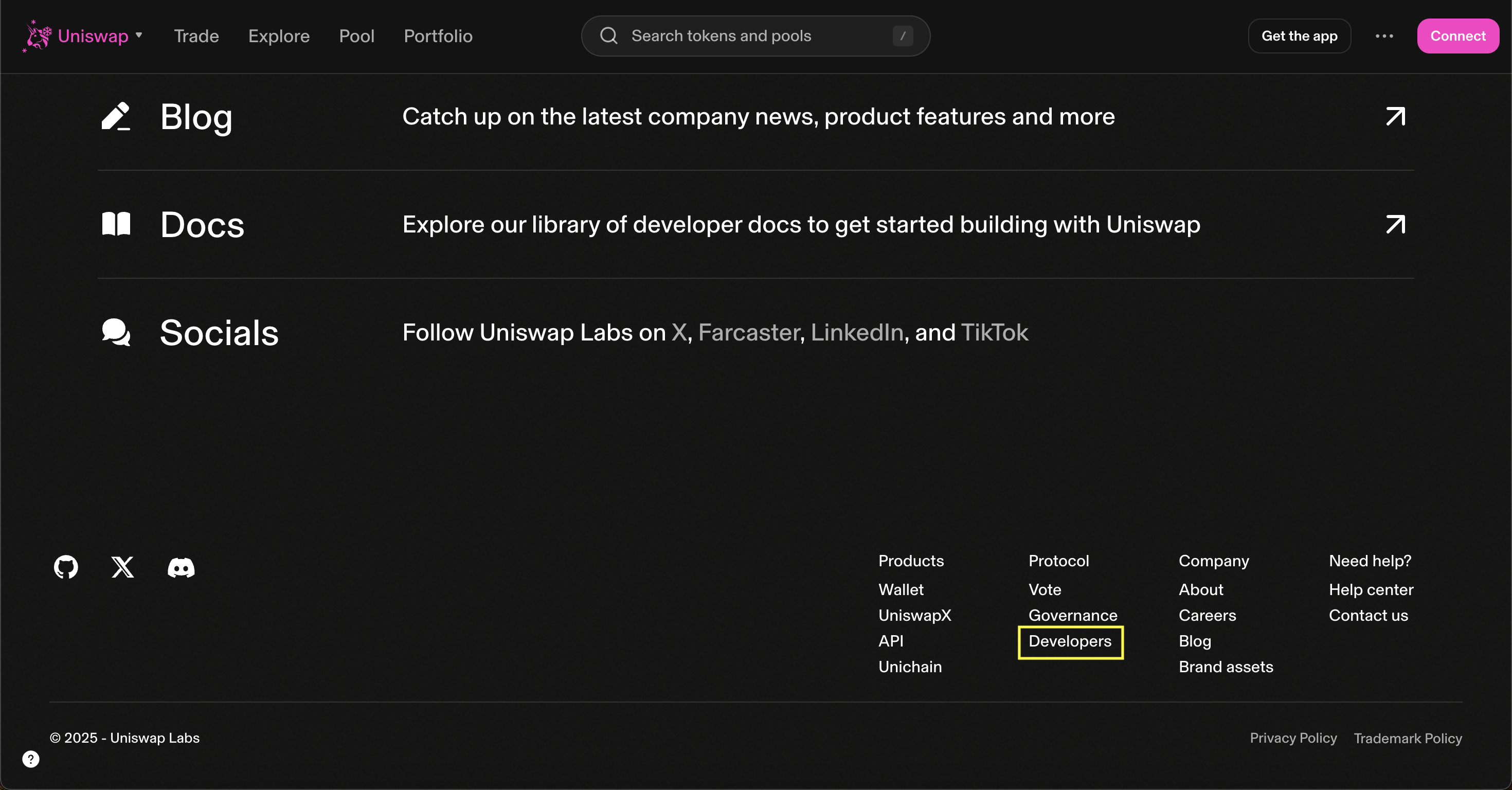This screenshot has height=790, width=1512.
Task: Expand the Uniswap logo dropdown arrow
Action: click(x=139, y=35)
